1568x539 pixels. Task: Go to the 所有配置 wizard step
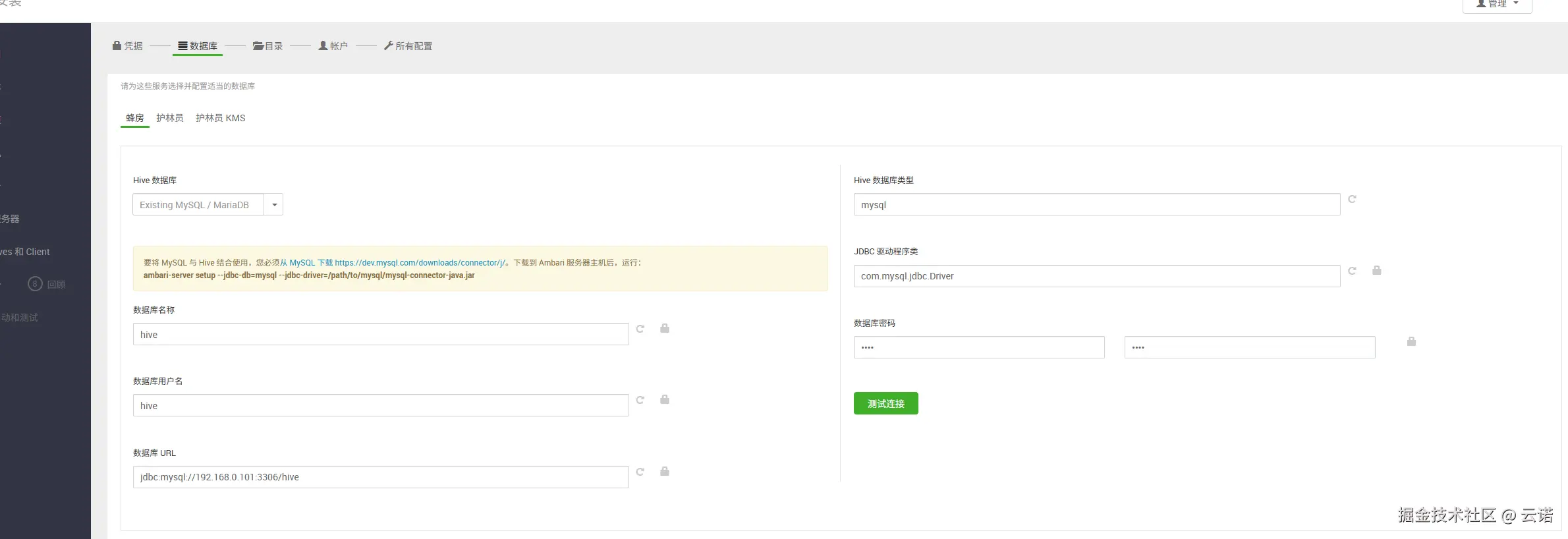[x=408, y=46]
